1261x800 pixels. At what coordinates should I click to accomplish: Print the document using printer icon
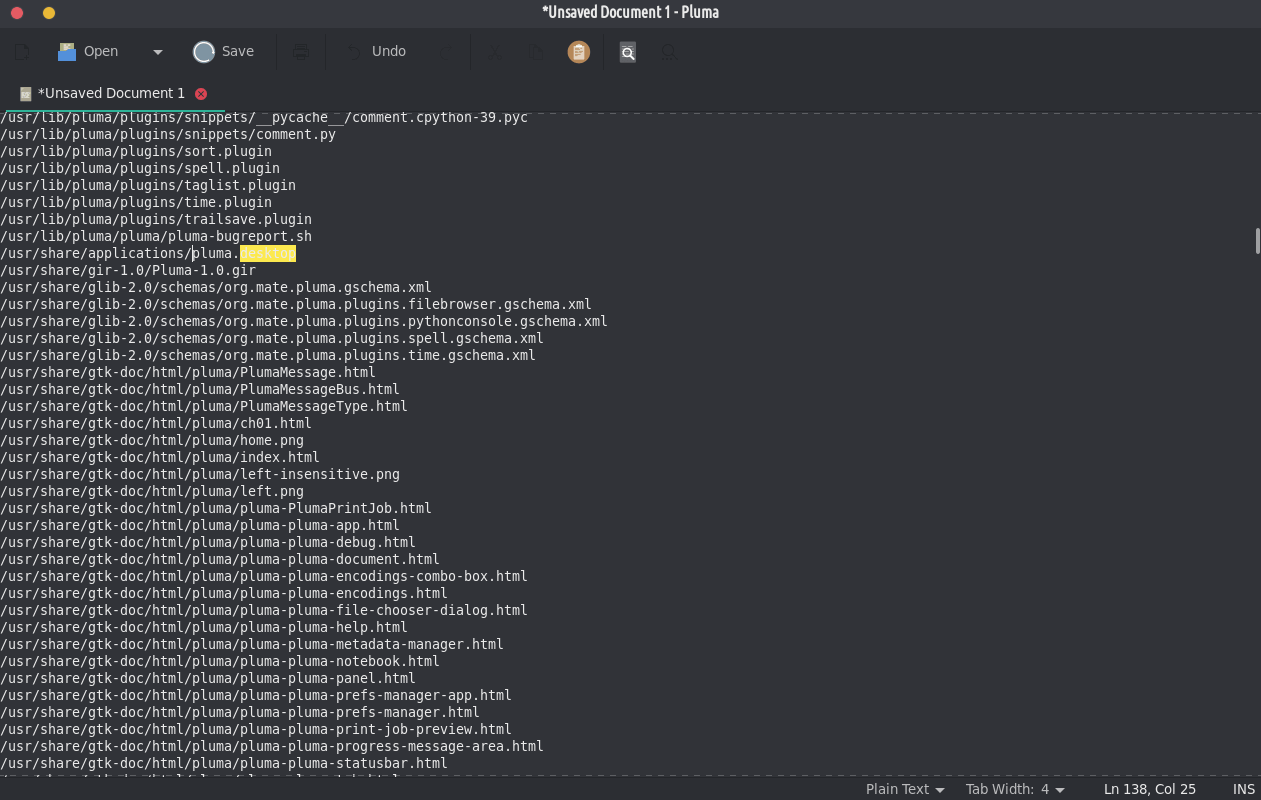tap(300, 52)
